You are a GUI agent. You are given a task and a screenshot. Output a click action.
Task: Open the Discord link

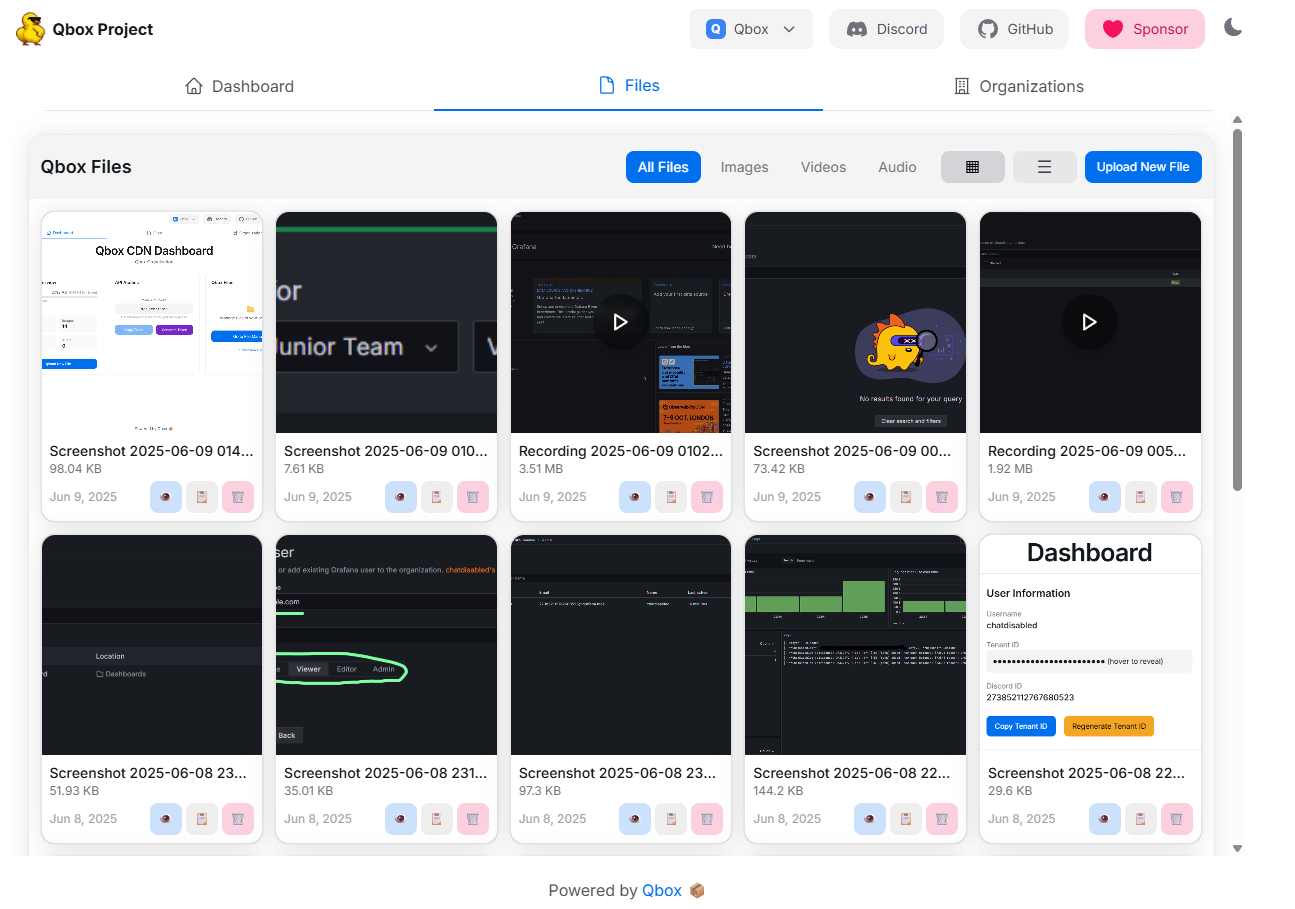tap(886, 29)
